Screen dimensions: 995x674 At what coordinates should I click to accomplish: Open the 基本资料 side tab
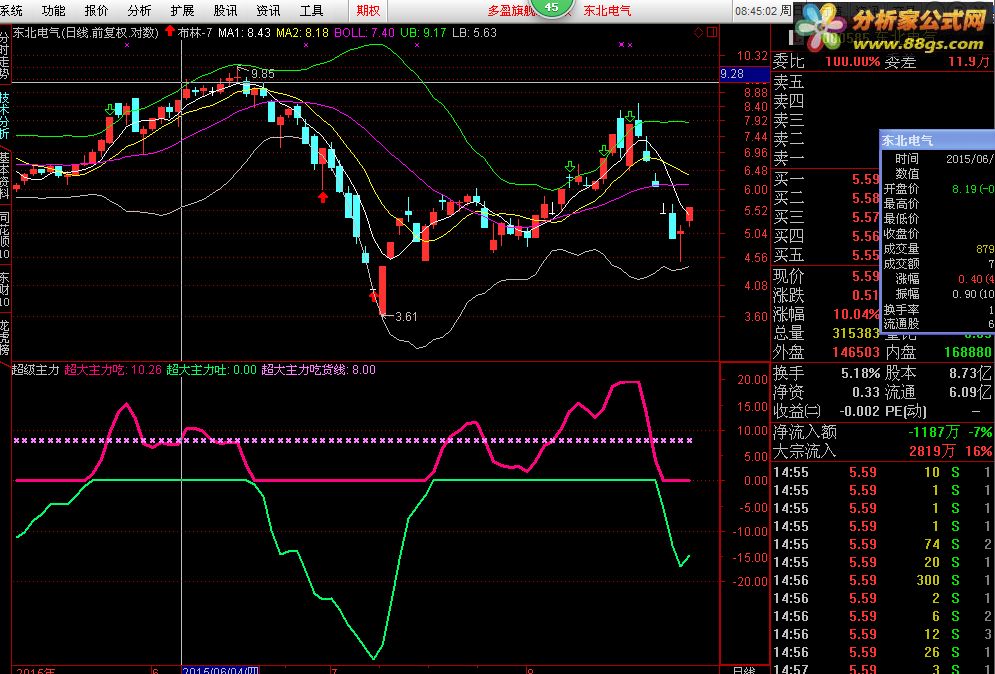4,175
